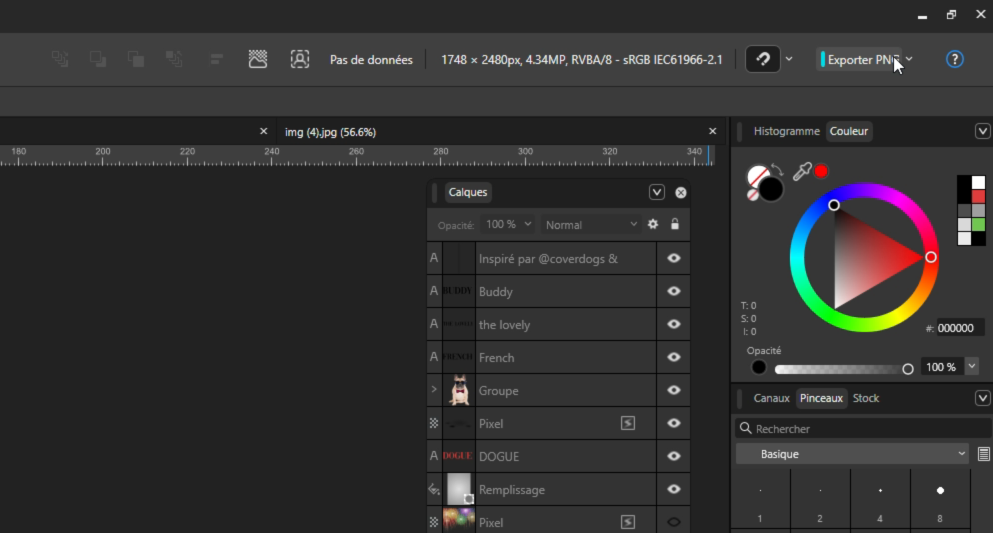Open the brush category menu icon
The image size is (993, 533).
click(984, 454)
